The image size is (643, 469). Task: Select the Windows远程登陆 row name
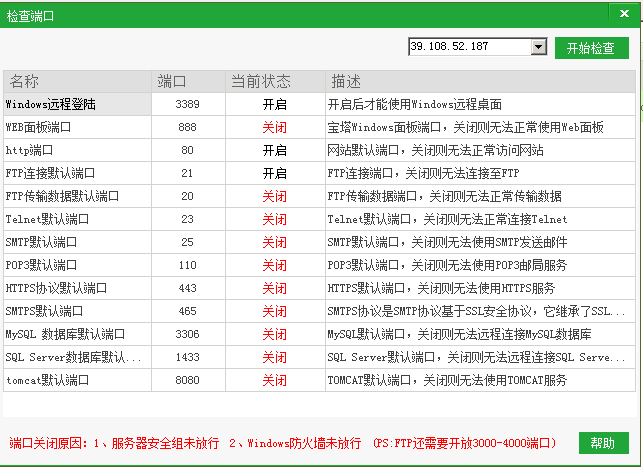click(x=50, y=104)
